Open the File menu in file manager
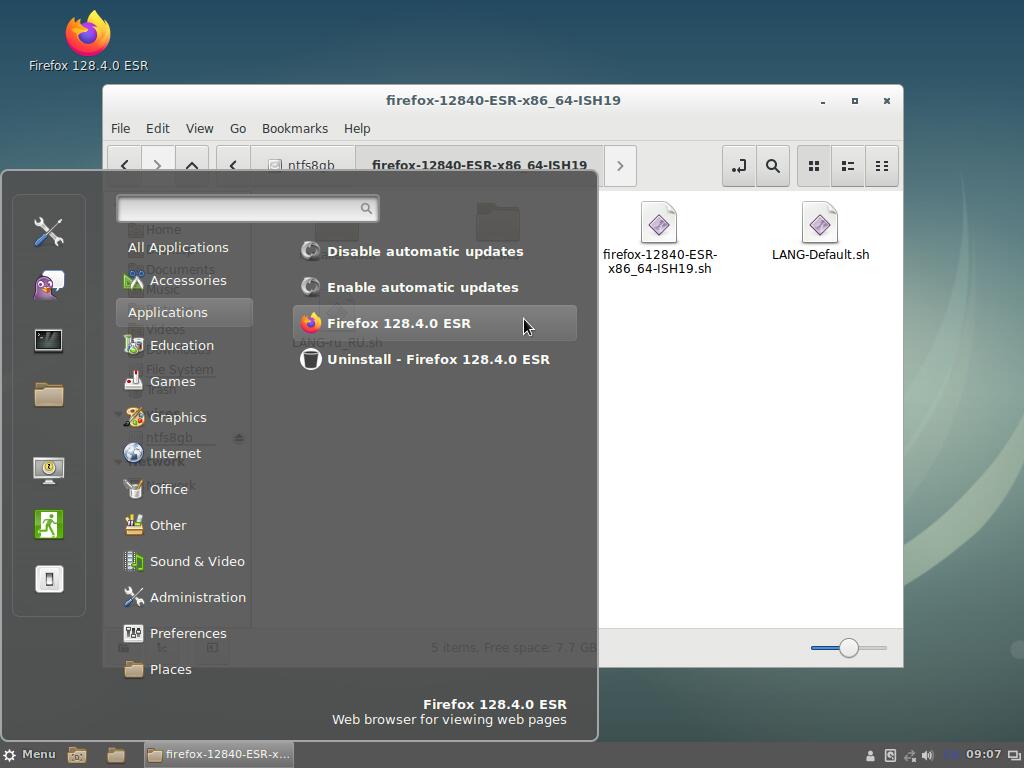This screenshot has width=1024, height=768. click(x=120, y=129)
